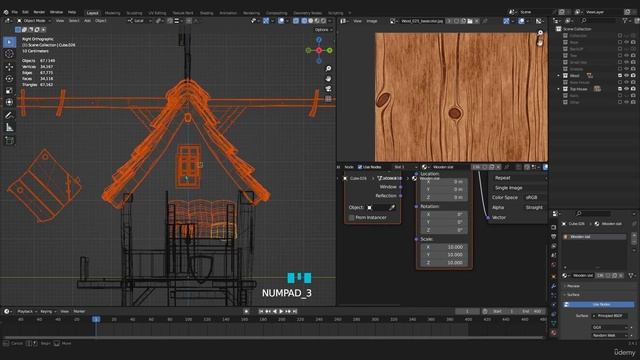The image size is (640, 360).
Task: Click the pan hand icon in 3D viewport
Action: pos(328,78)
